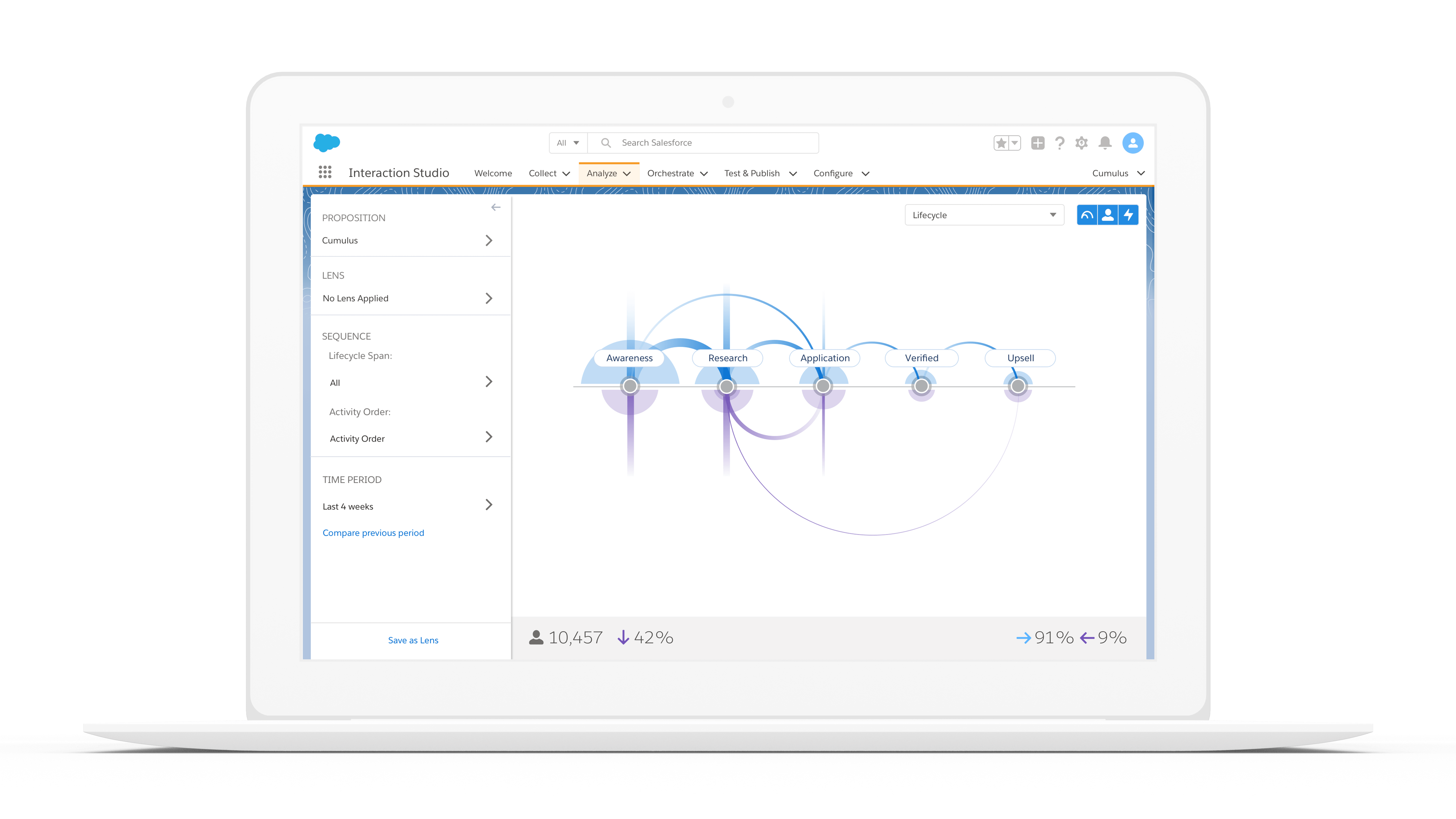
Task: Open help with the question mark icon
Action: (x=1060, y=143)
